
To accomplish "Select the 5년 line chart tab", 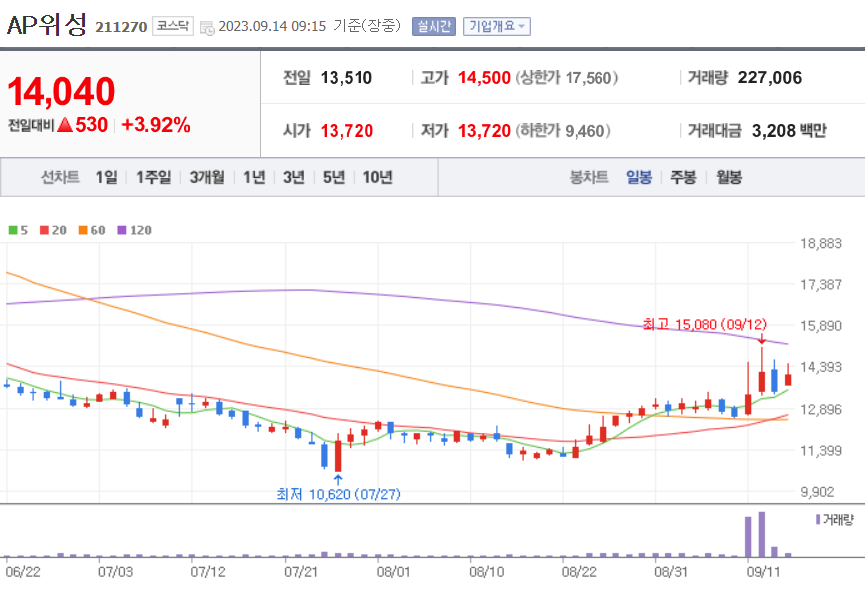I will 334,177.
